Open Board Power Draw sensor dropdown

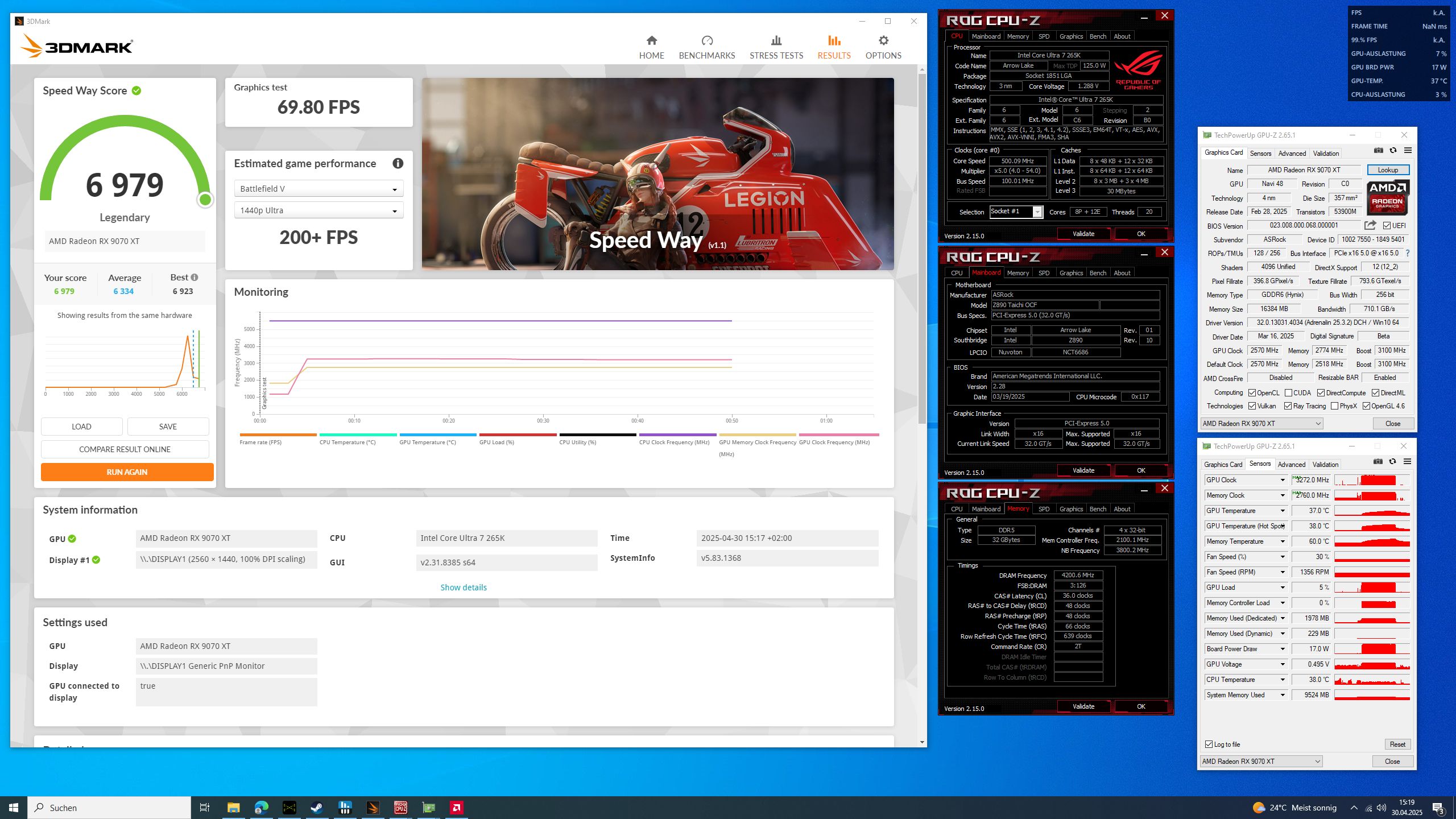[1283, 649]
